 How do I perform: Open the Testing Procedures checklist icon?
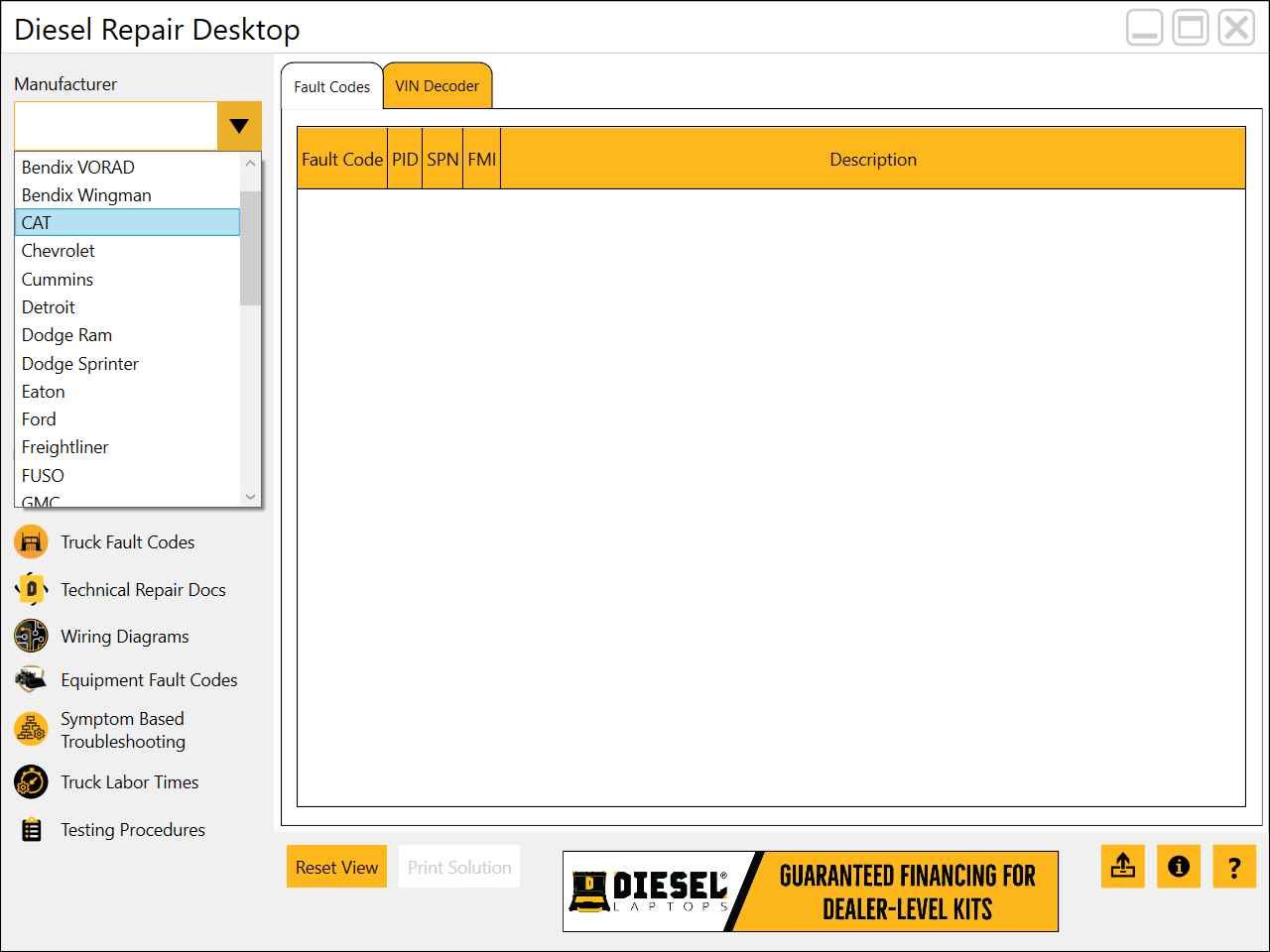pyautogui.click(x=32, y=829)
